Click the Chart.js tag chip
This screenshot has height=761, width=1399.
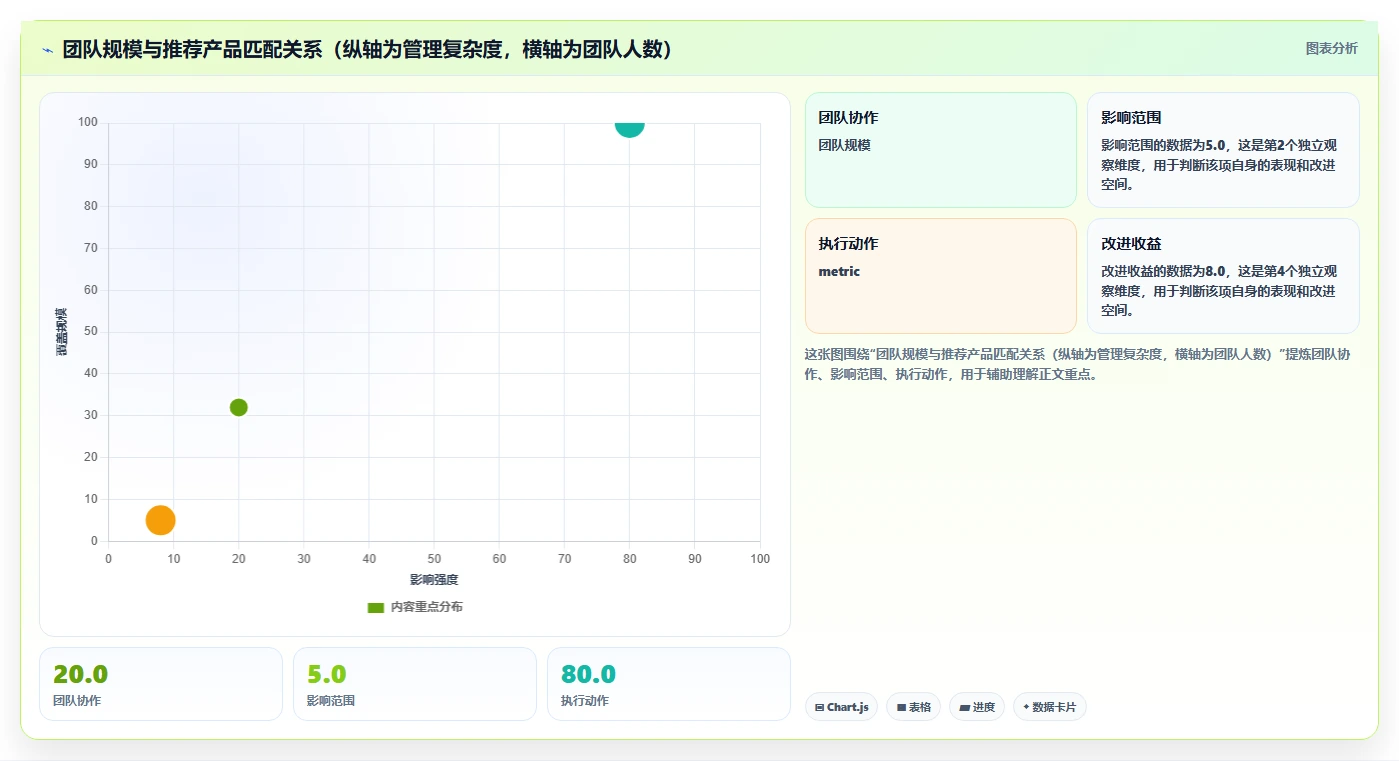841,707
